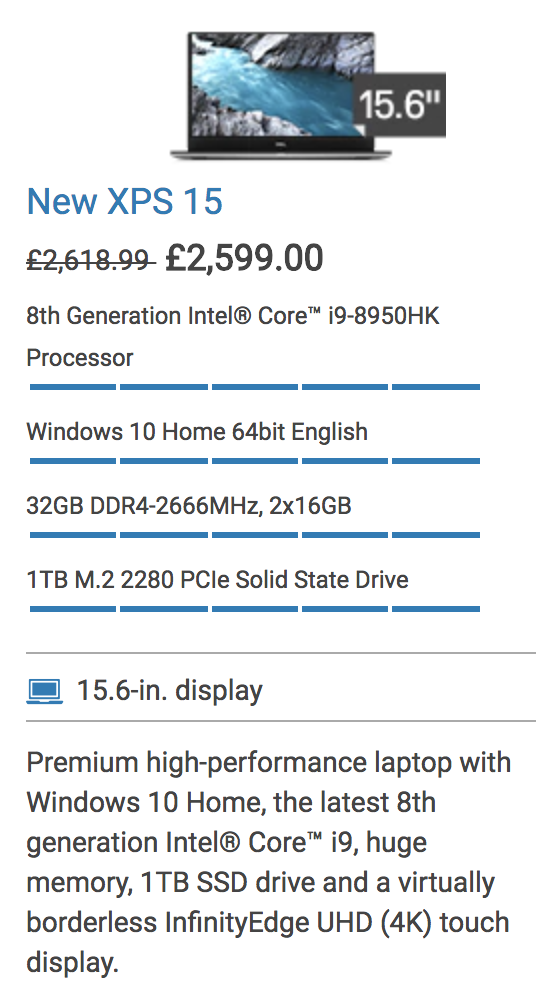This screenshot has height=996, width=544.
Task: Click second segment of memory rating bar
Action: [164, 535]
